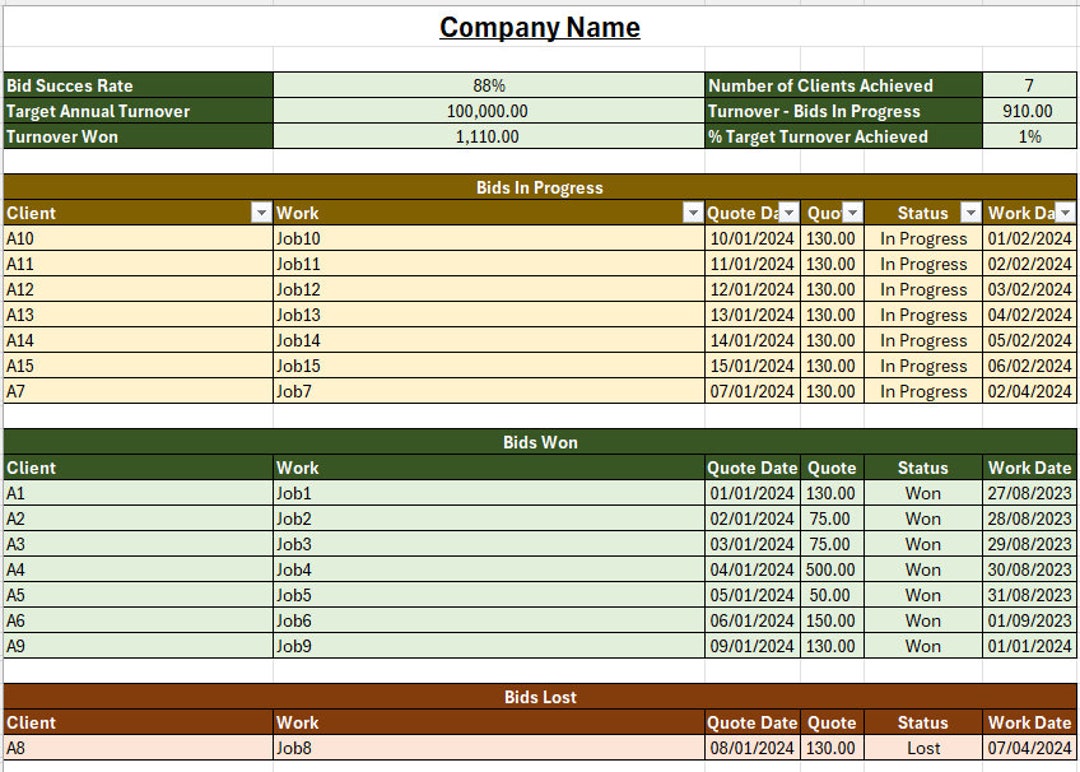Select the 500.00 quote for Job4
This screenshot has width=1080, height=772.
tap(831, 569)
